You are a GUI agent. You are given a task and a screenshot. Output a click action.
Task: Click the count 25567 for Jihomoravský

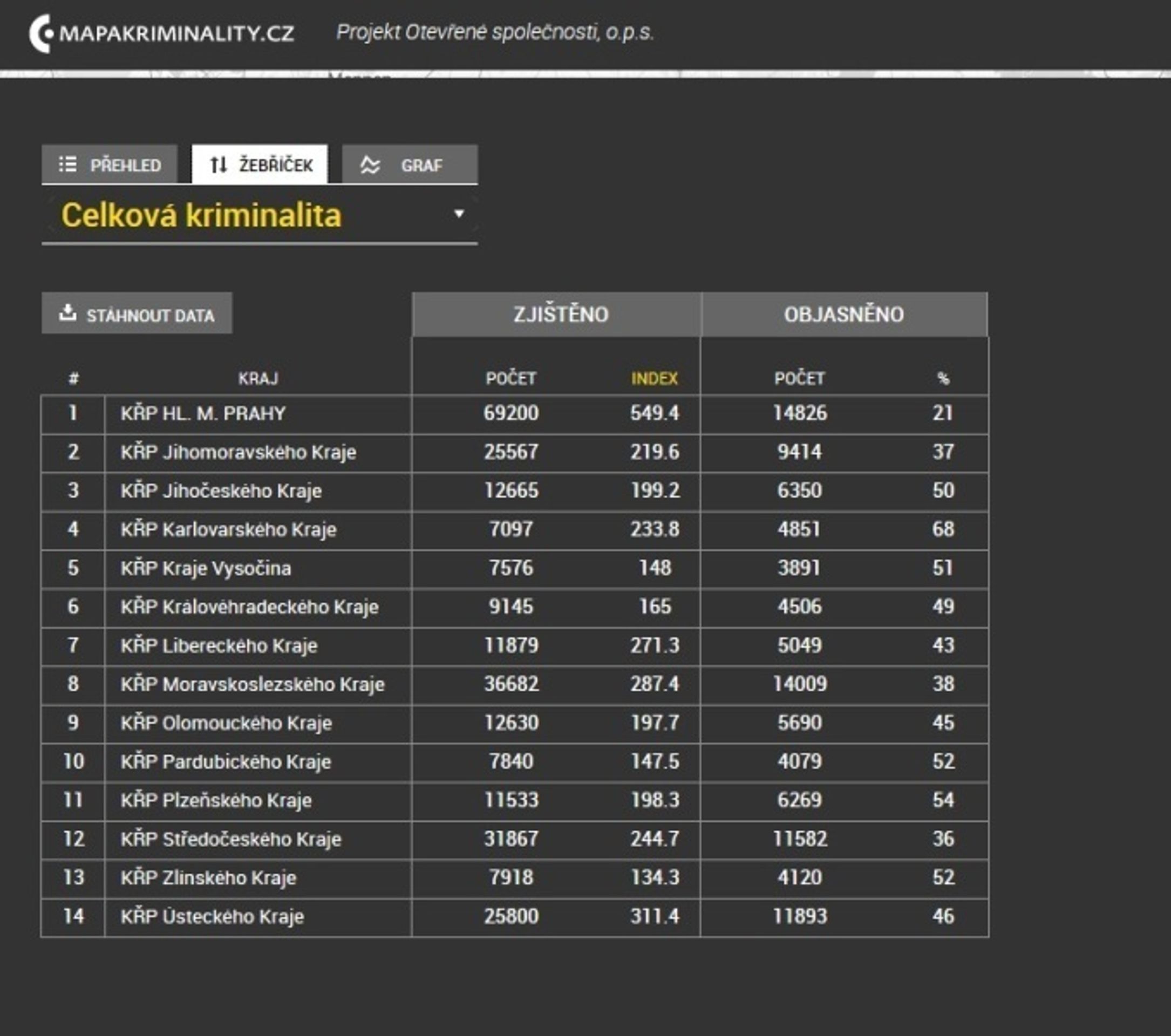tap(511, 452)
